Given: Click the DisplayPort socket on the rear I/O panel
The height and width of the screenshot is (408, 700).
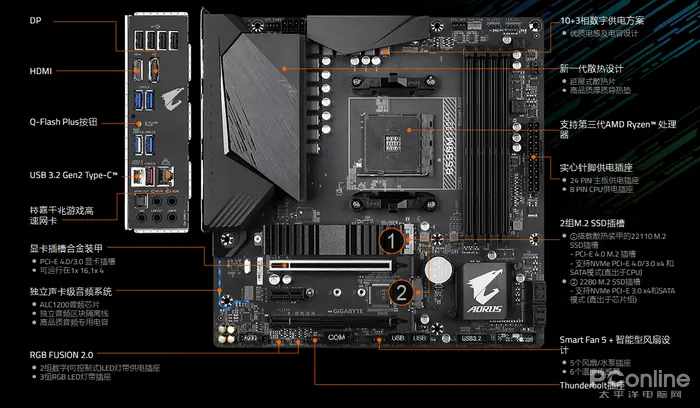Looking at the screenshot, I should pos(154,71).
